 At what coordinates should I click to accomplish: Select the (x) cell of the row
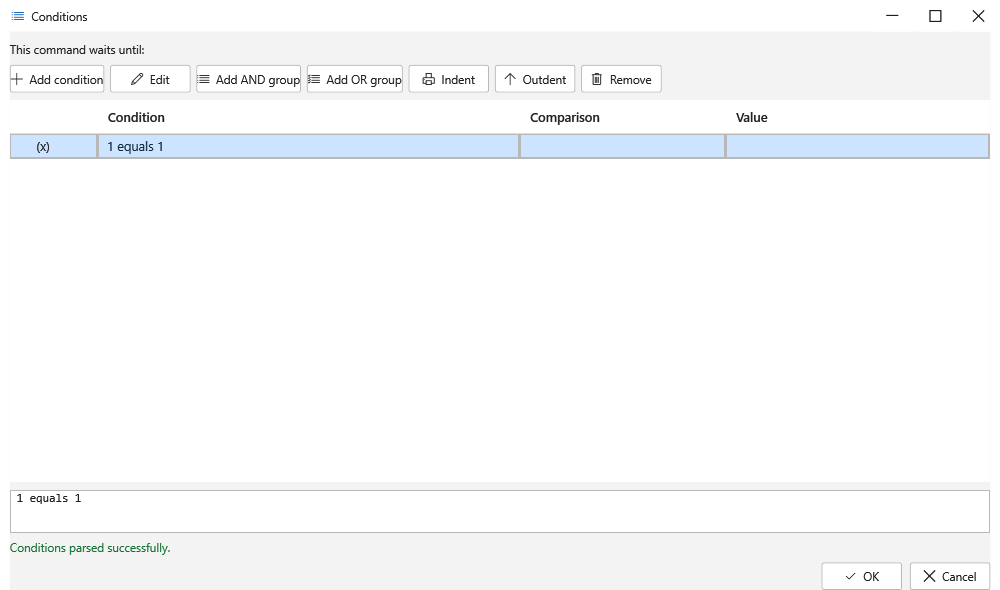click(54, 146)
